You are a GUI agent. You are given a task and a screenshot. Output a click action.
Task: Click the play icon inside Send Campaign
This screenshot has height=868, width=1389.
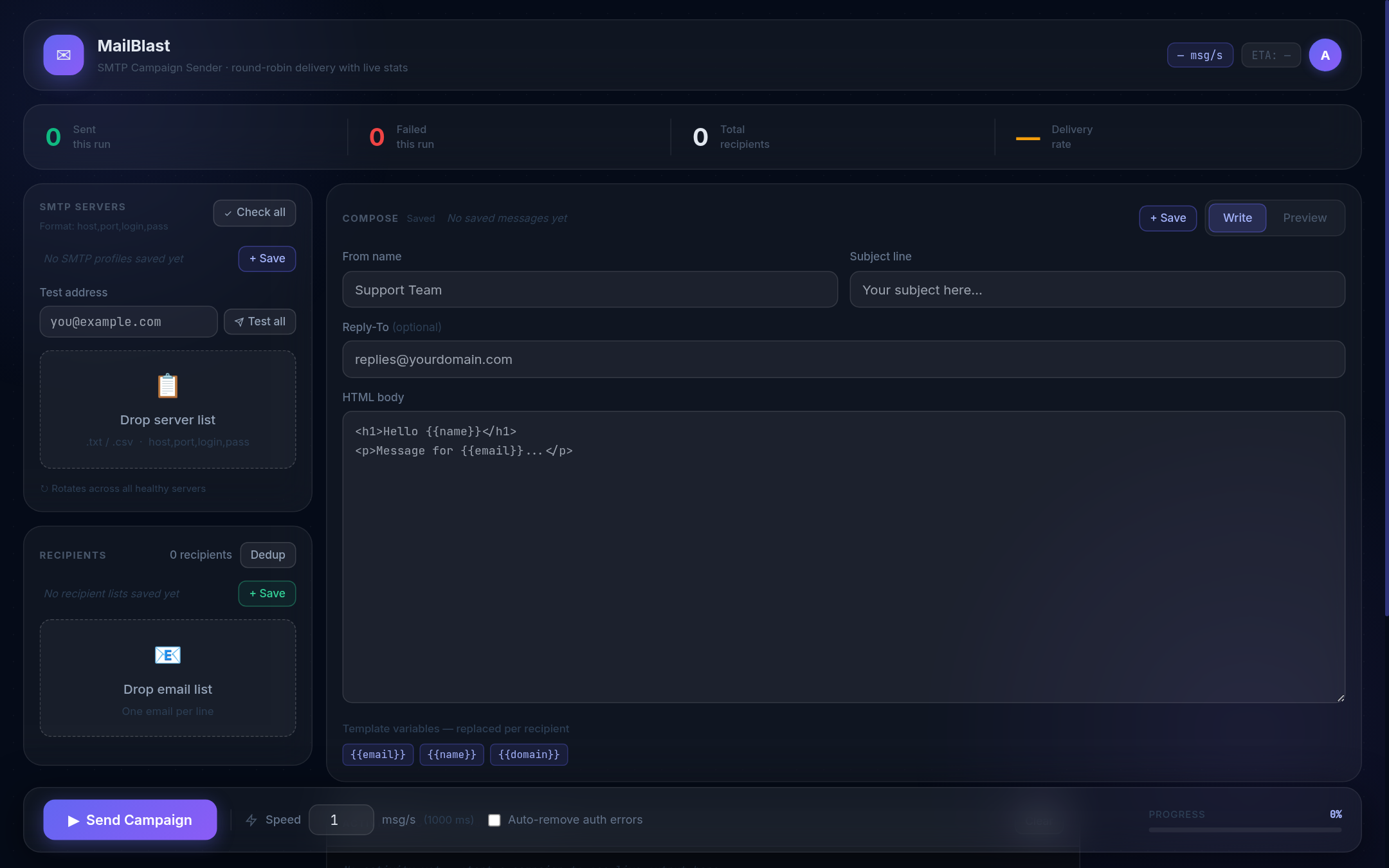pos(73,820)
